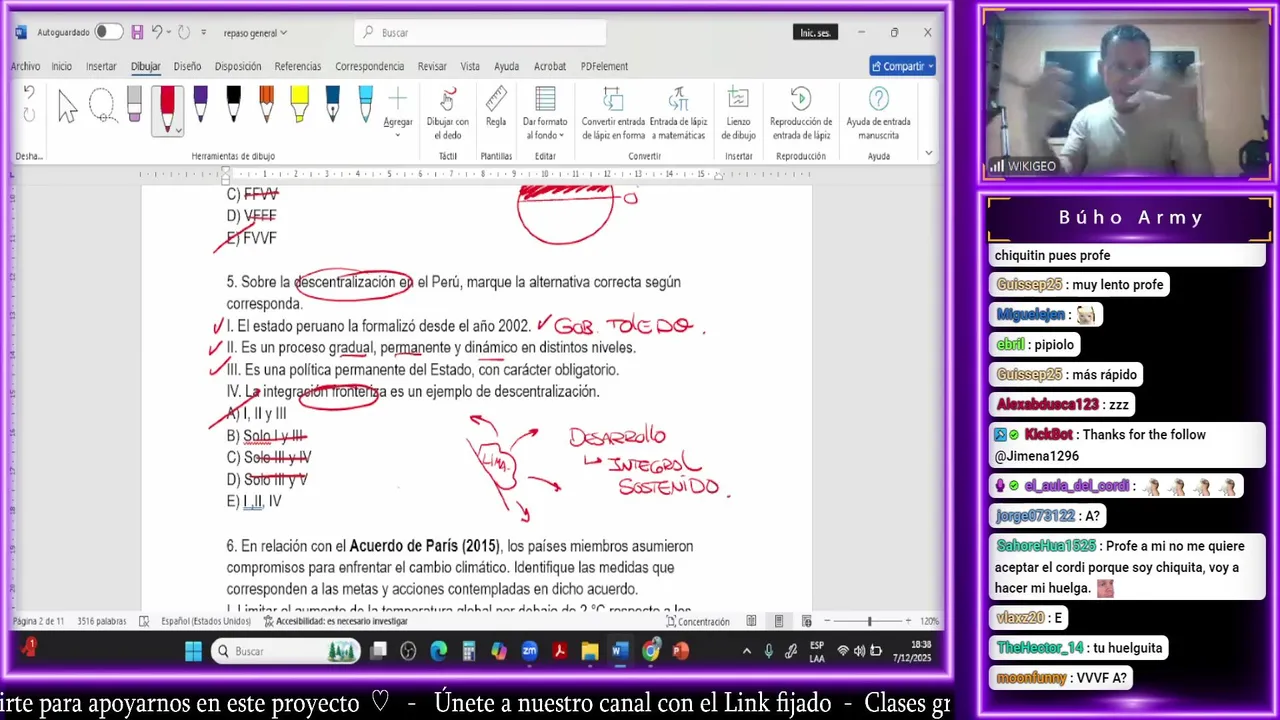Click the zoom in plus button

tap(908, 621)
